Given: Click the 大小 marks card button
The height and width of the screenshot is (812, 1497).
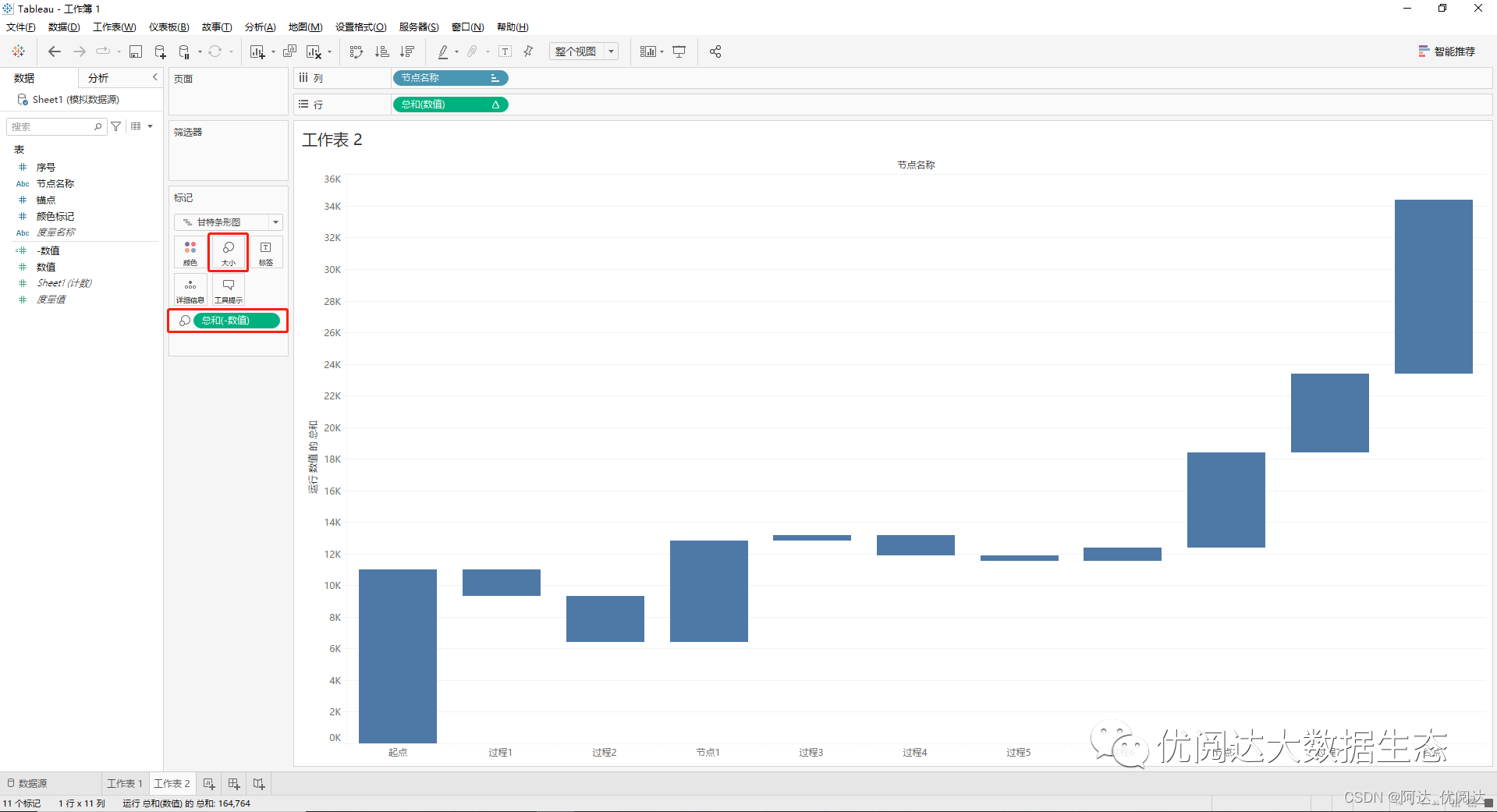Looking at the screenshot, I should click(x=229, y=253).
